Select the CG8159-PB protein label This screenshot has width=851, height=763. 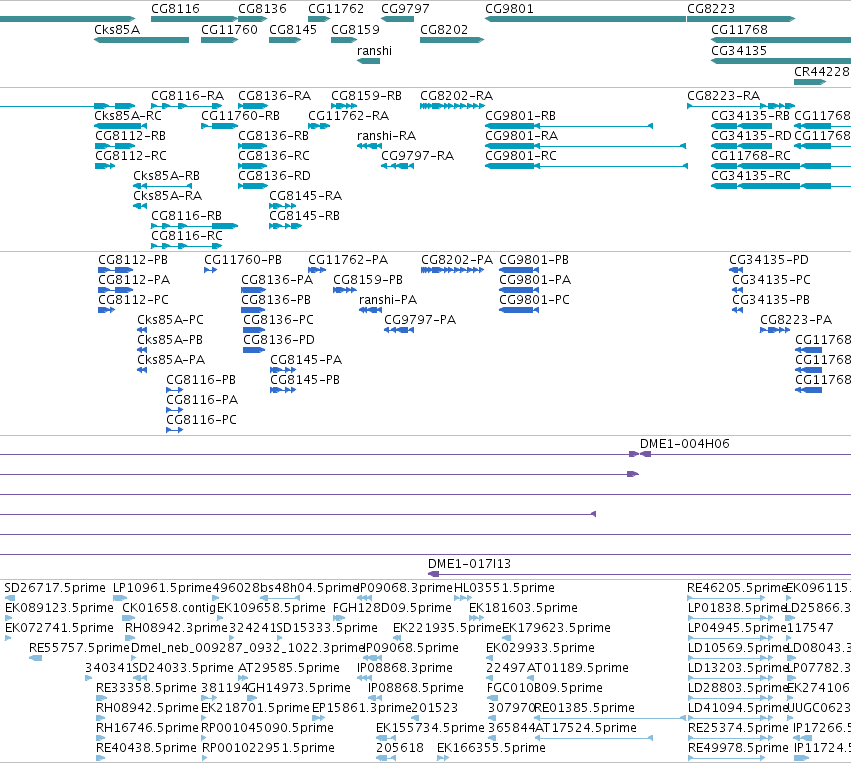[368, 280]
